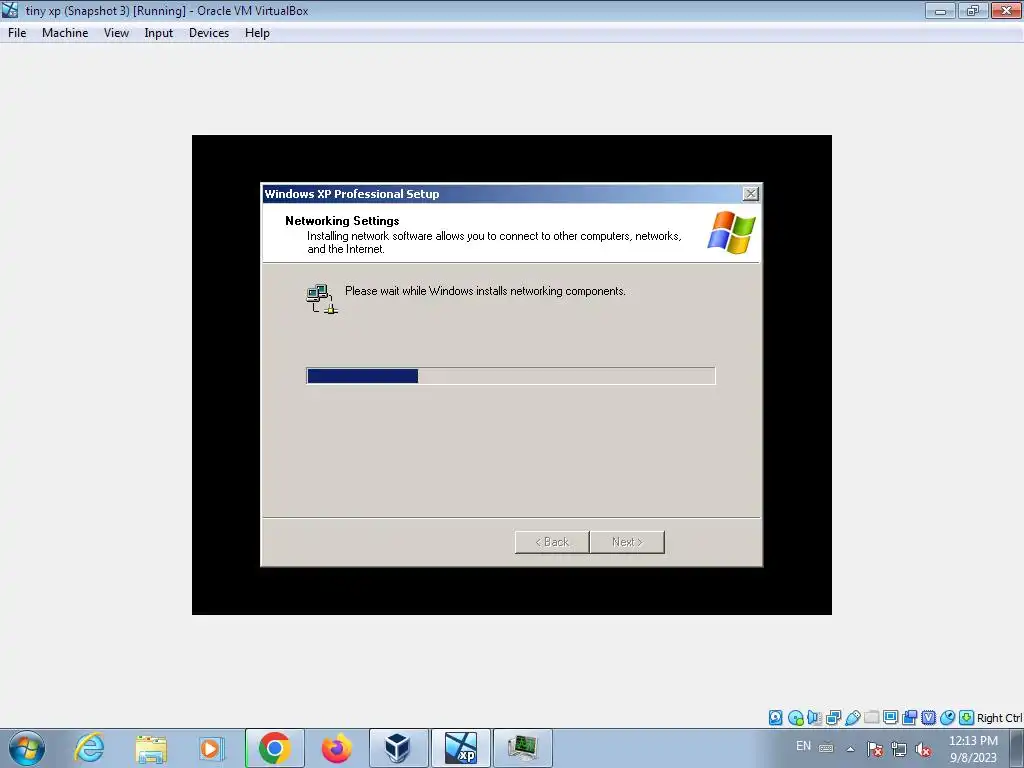Click the recording indicator icon
Viewport: 1024px width, 768px height.
pos(909,718)
